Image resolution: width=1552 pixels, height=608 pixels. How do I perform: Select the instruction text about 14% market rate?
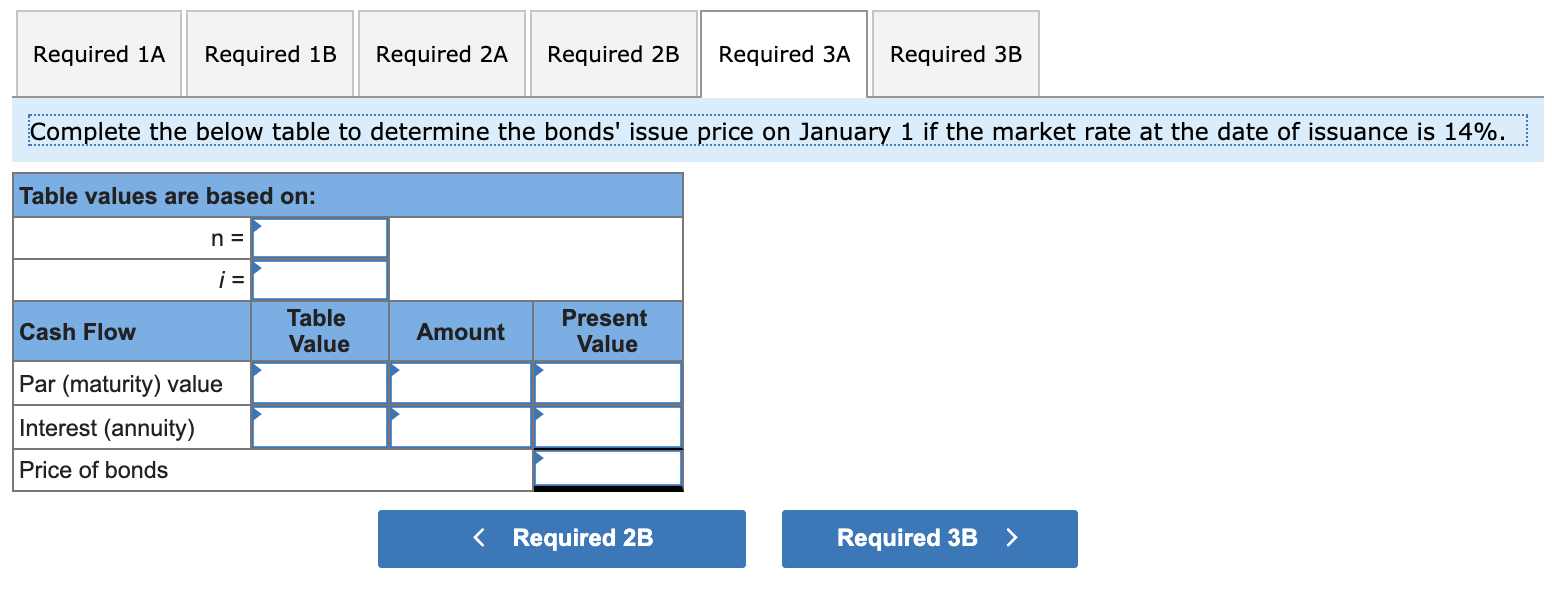(x=776, y=131)
